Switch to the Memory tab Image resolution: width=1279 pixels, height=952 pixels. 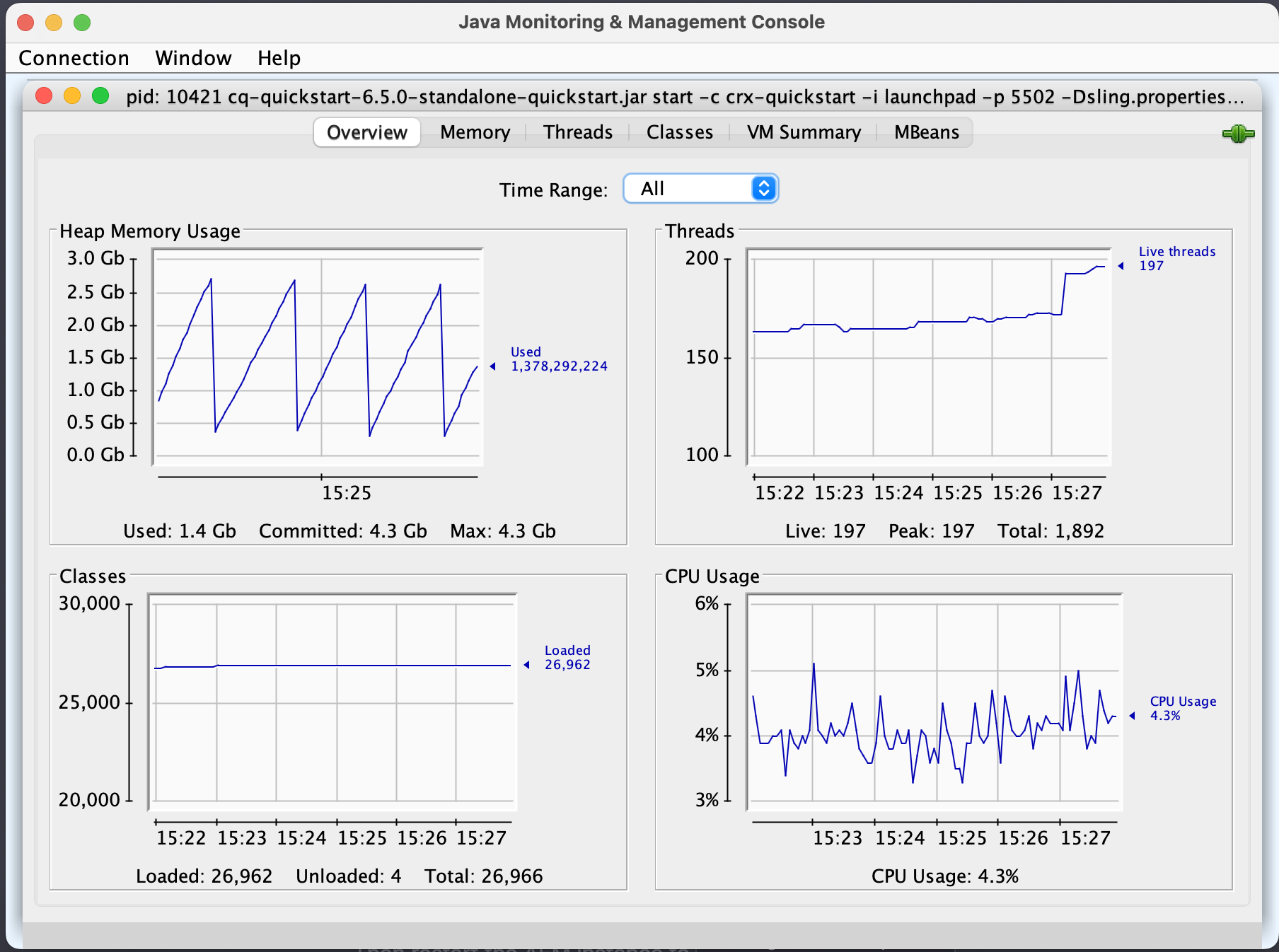(x=474, y=132)
